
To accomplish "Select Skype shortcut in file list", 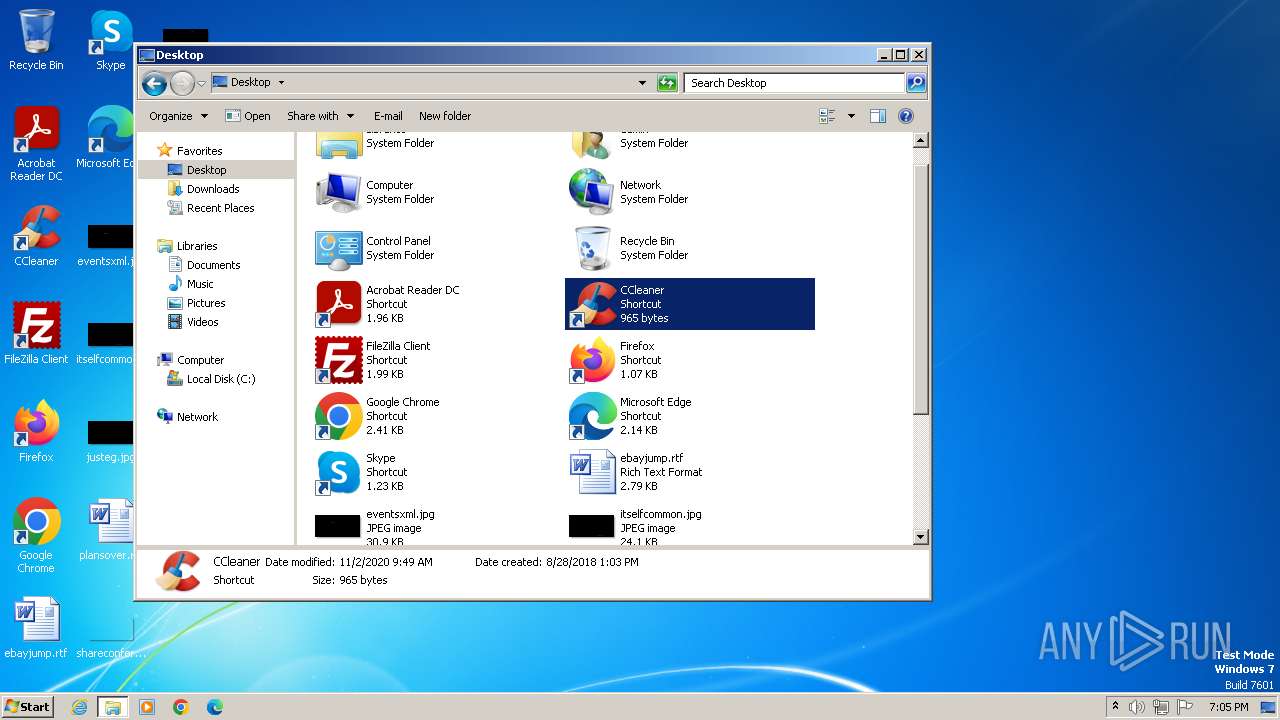I will [338, 472].
